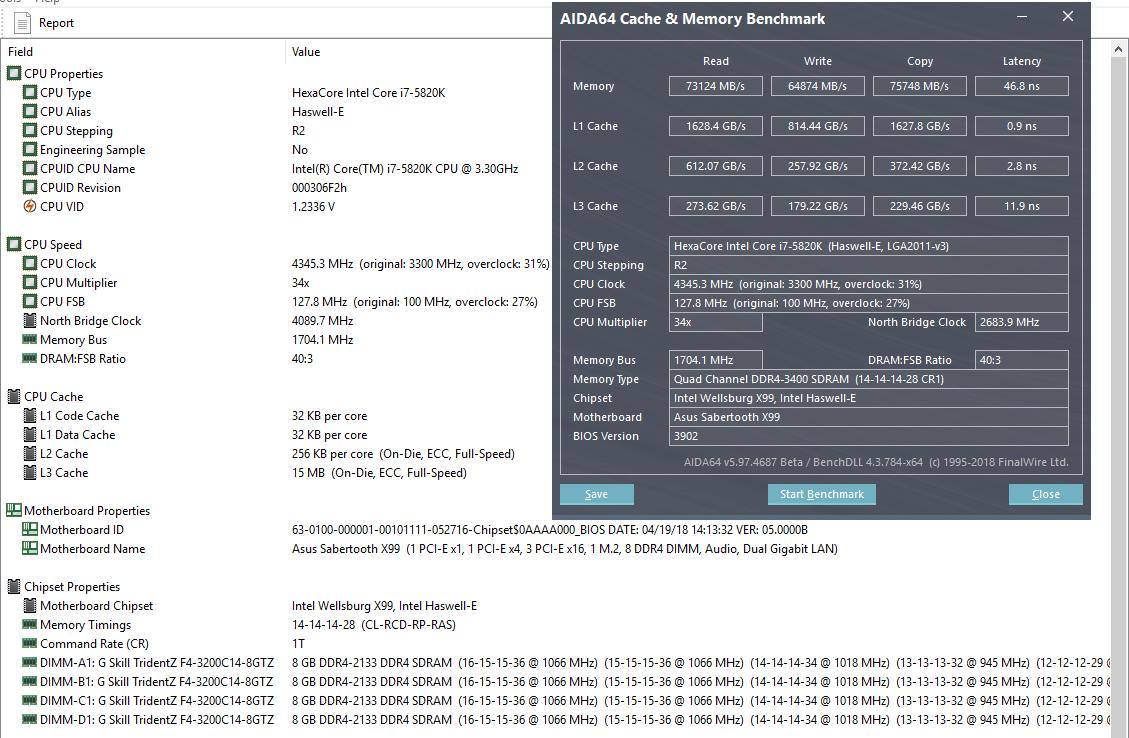Click the Memory Bus RAM icon

click(30, 339)
